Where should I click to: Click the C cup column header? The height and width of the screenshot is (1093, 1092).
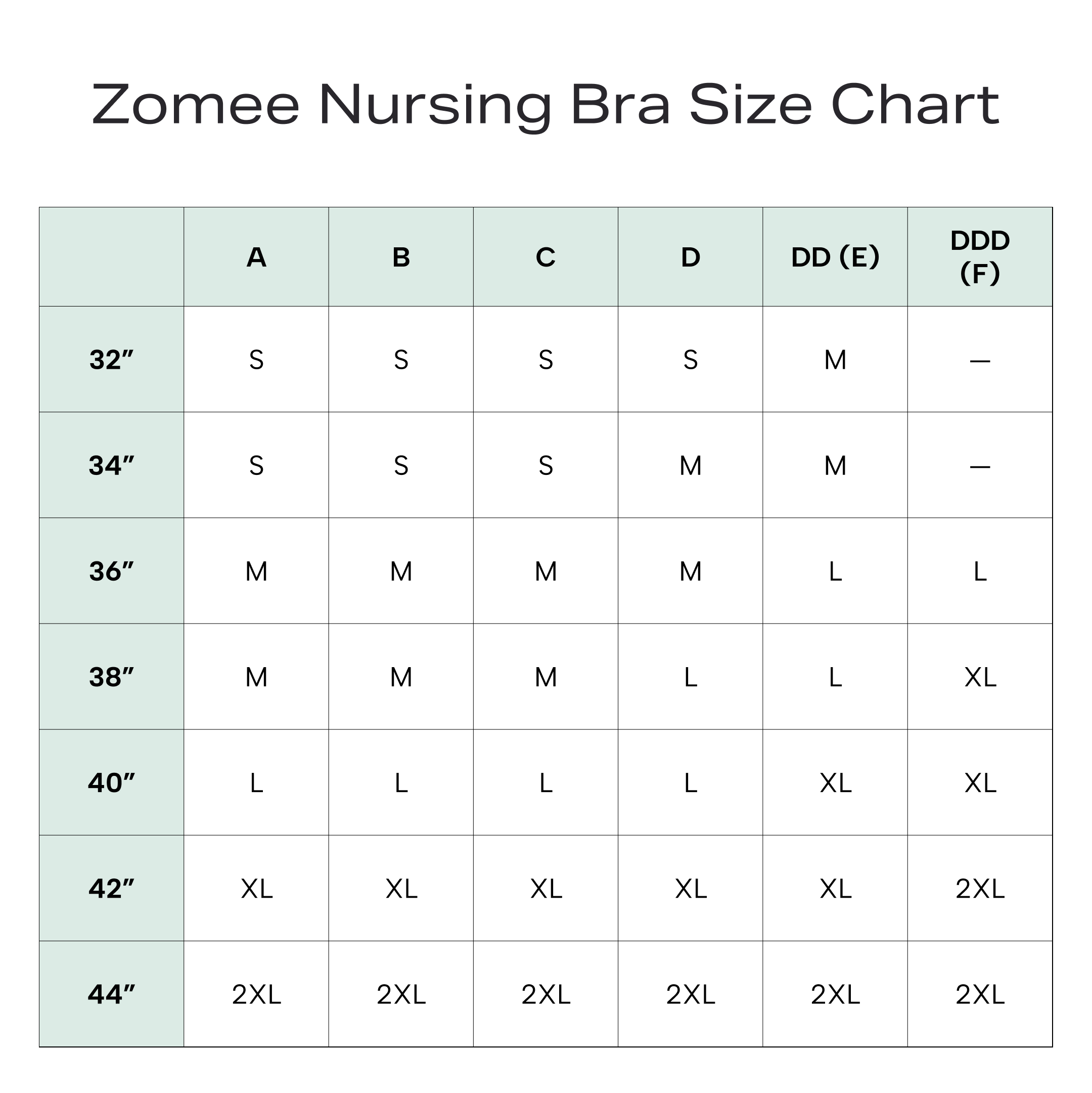coord(545,257)
